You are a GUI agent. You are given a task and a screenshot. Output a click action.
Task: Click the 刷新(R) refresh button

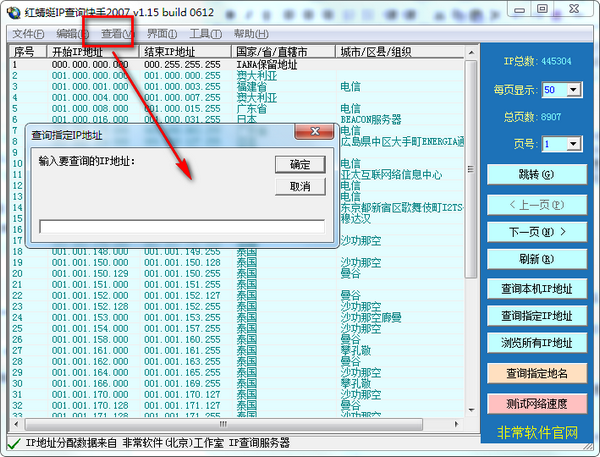536,259
